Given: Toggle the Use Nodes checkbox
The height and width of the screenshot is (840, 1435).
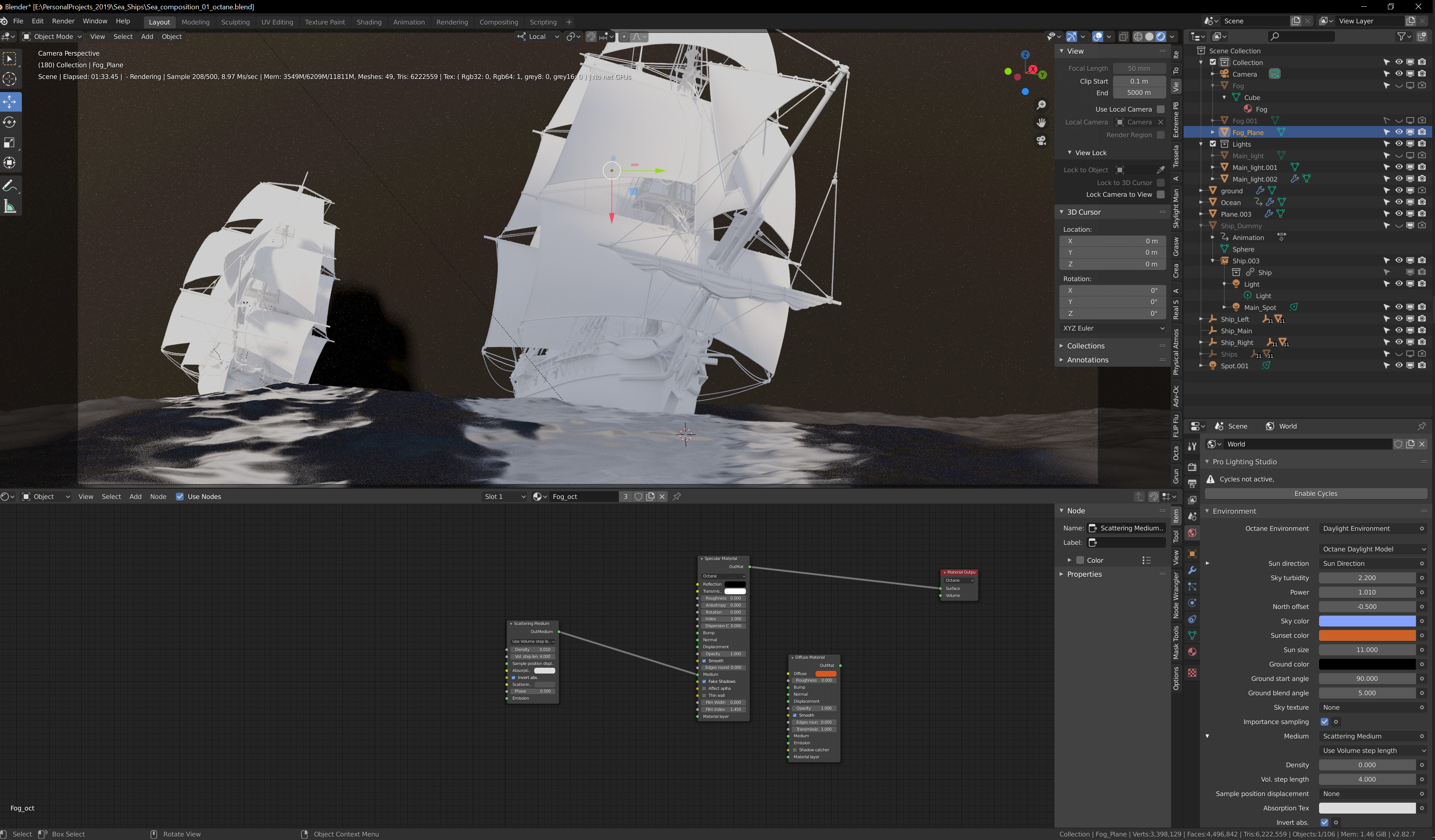Looking at the screenshot, I should 180,497.
